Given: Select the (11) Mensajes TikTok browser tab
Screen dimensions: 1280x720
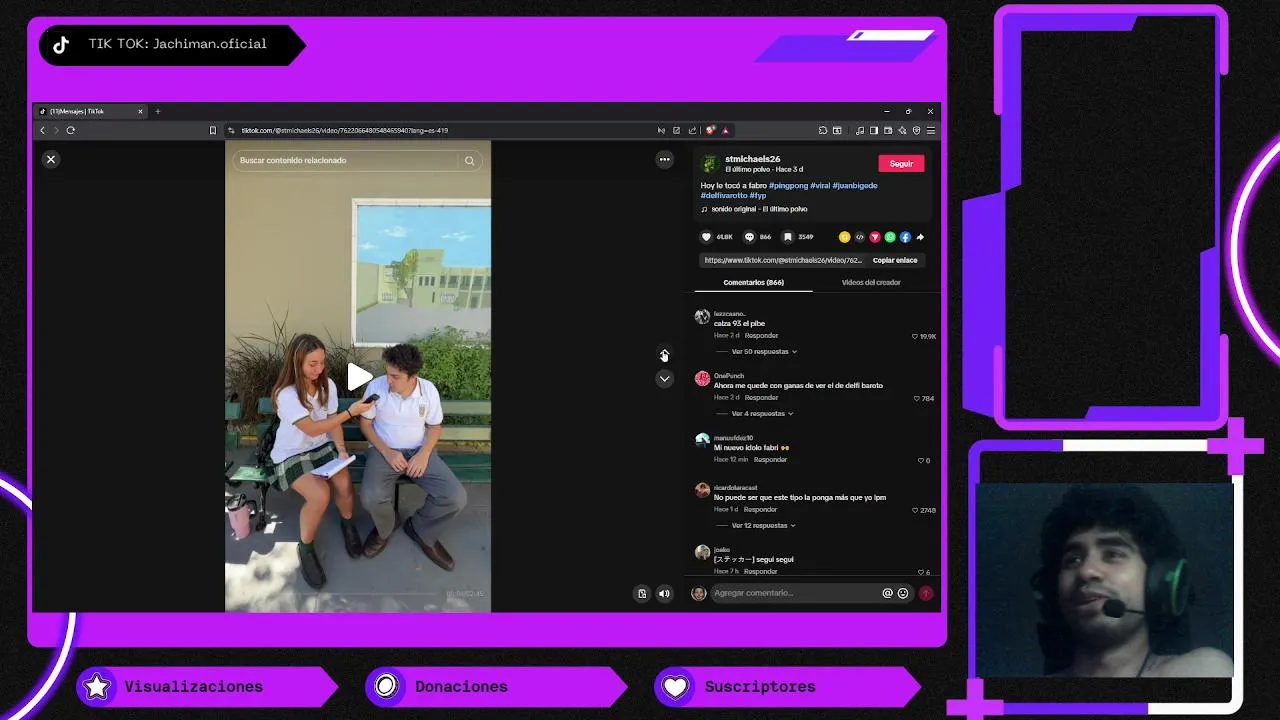Looking at the screenshot, I should 90,111.
